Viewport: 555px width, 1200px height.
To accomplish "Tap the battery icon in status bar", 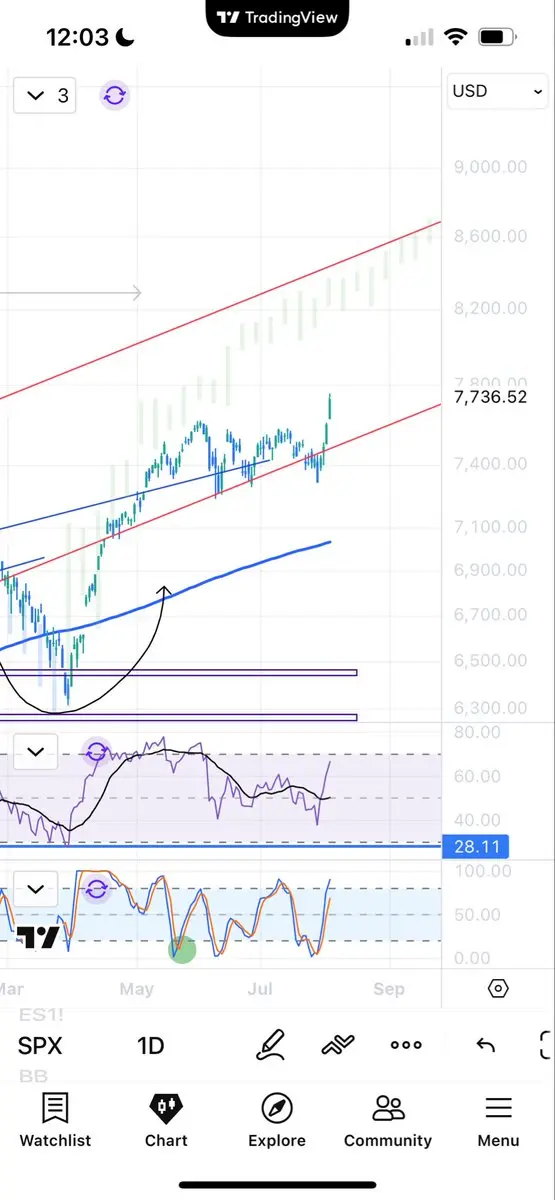I will pyautogui.click(x=496, y=38).
